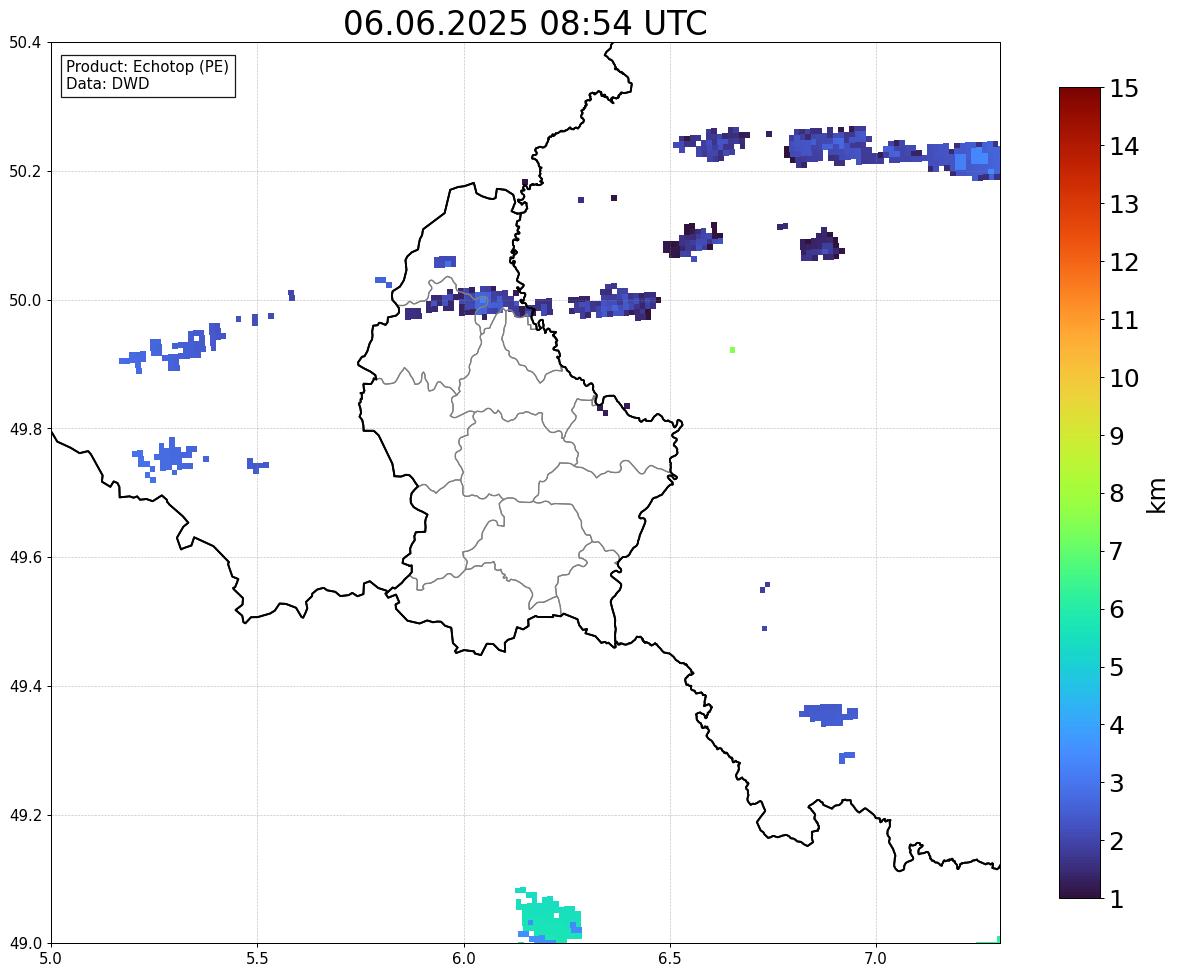Screen dimensions: 1178x976
Task: Click the latitude axis label 50.4
Action: point(25,43)
